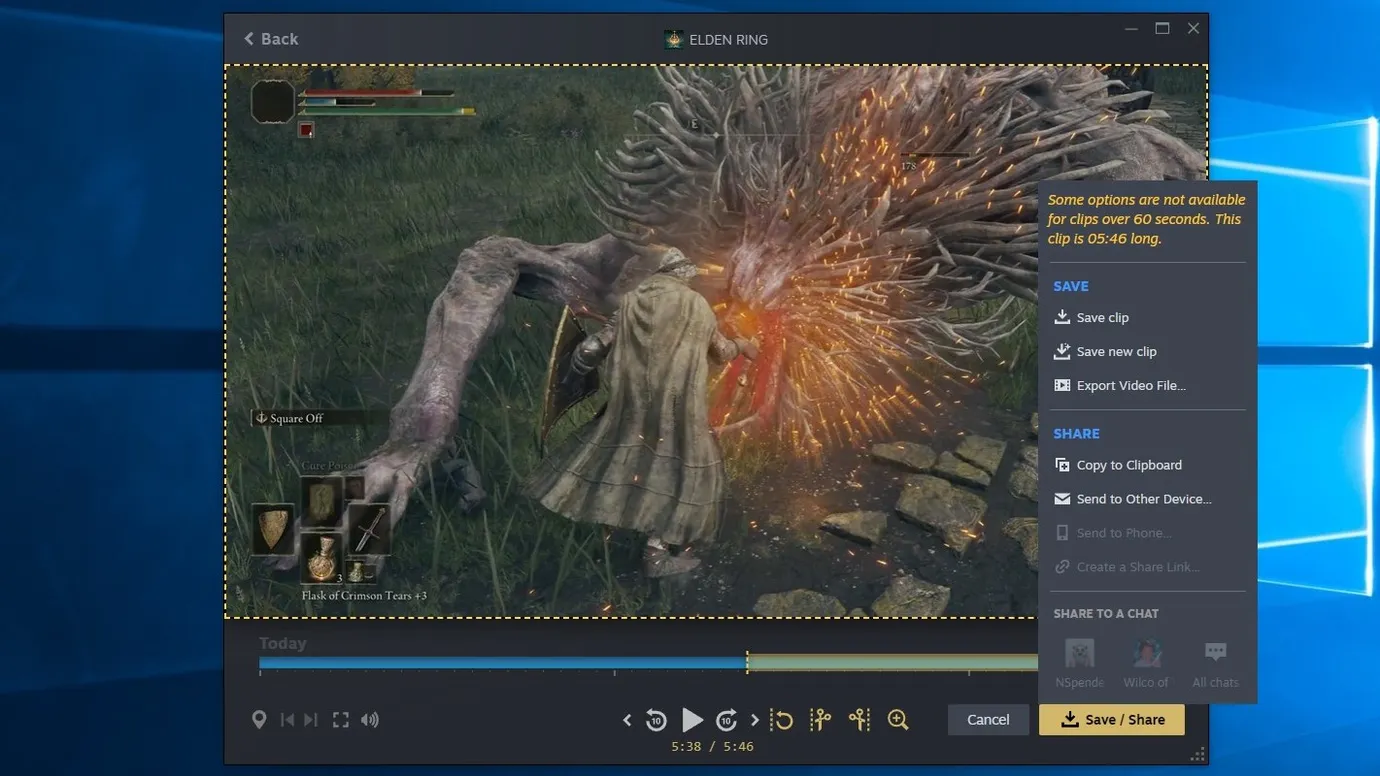1380x776 pixels.
Task: Step back one frame with left chevron
Action: pyautogui.click(x=627, y=720)
